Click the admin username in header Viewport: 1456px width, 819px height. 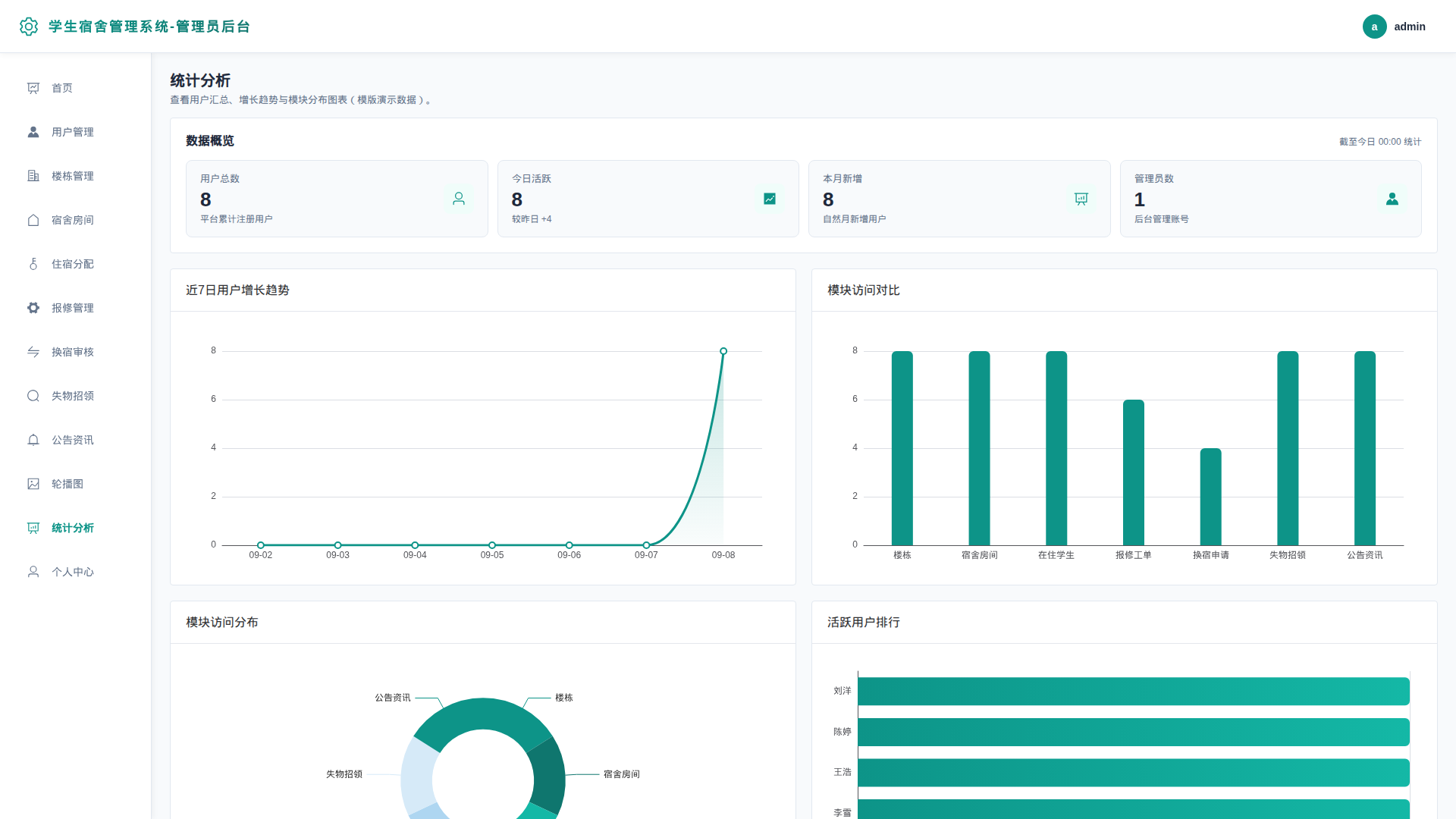(1410, 27)
